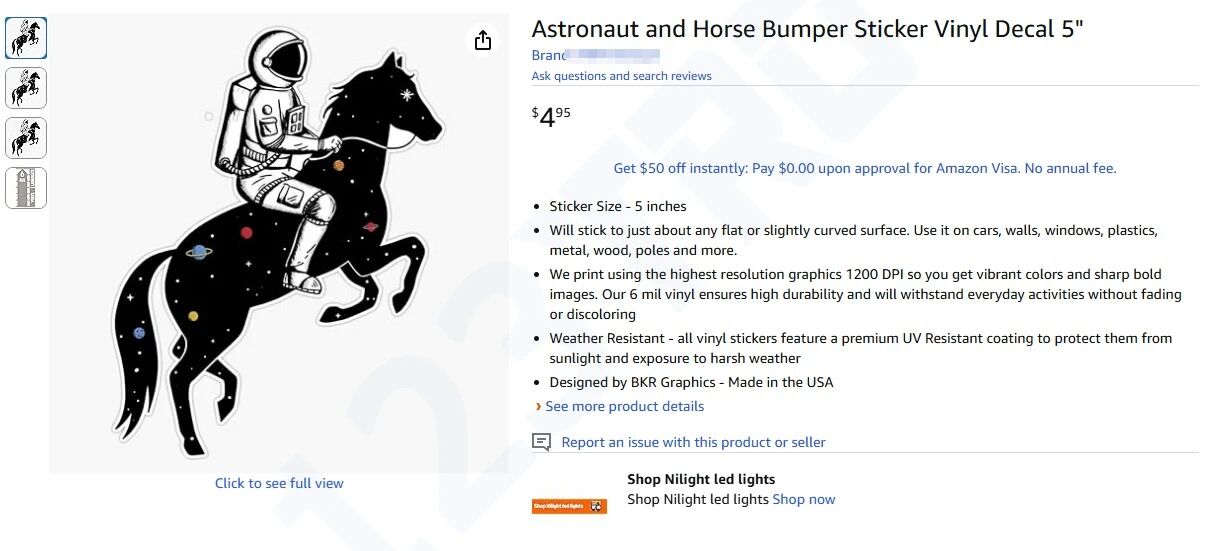
Task: Click the report issue speech-bubble icon
Action: pyautogui.click(x=541, y=442)
